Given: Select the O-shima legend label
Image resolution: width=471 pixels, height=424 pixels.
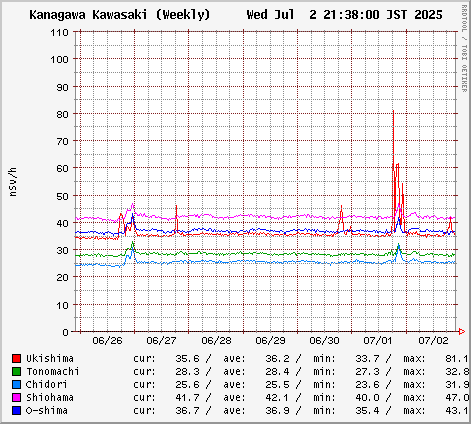Looking at the screenshot, I should click(47, 410).
